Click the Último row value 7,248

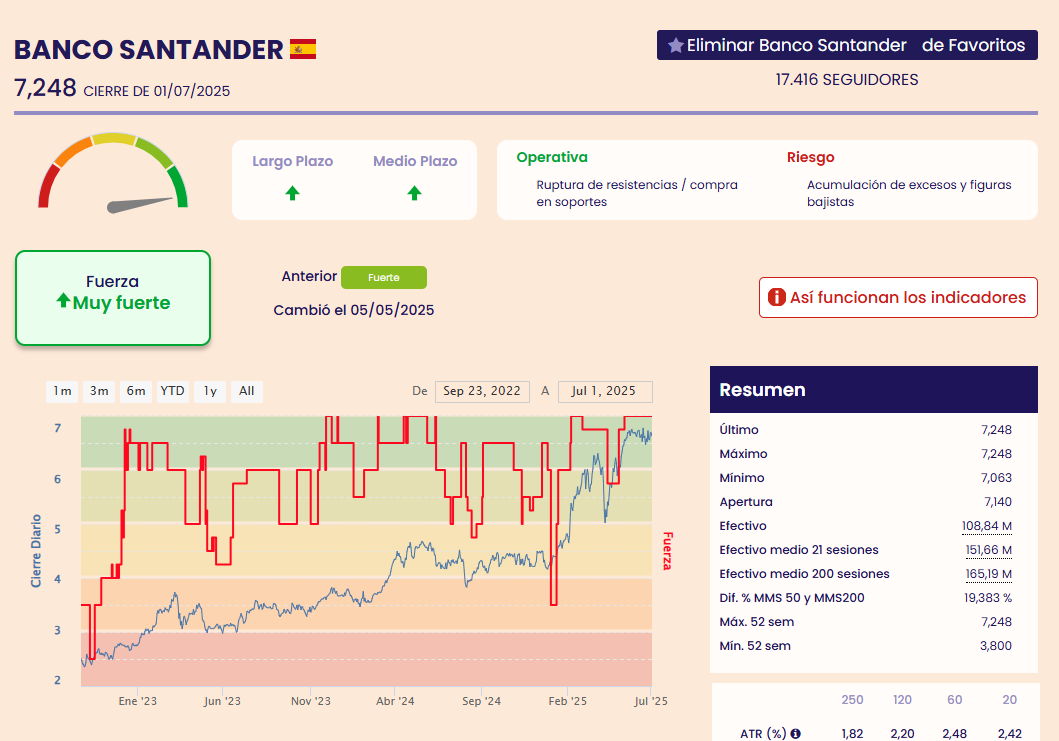tap(996, 430)
